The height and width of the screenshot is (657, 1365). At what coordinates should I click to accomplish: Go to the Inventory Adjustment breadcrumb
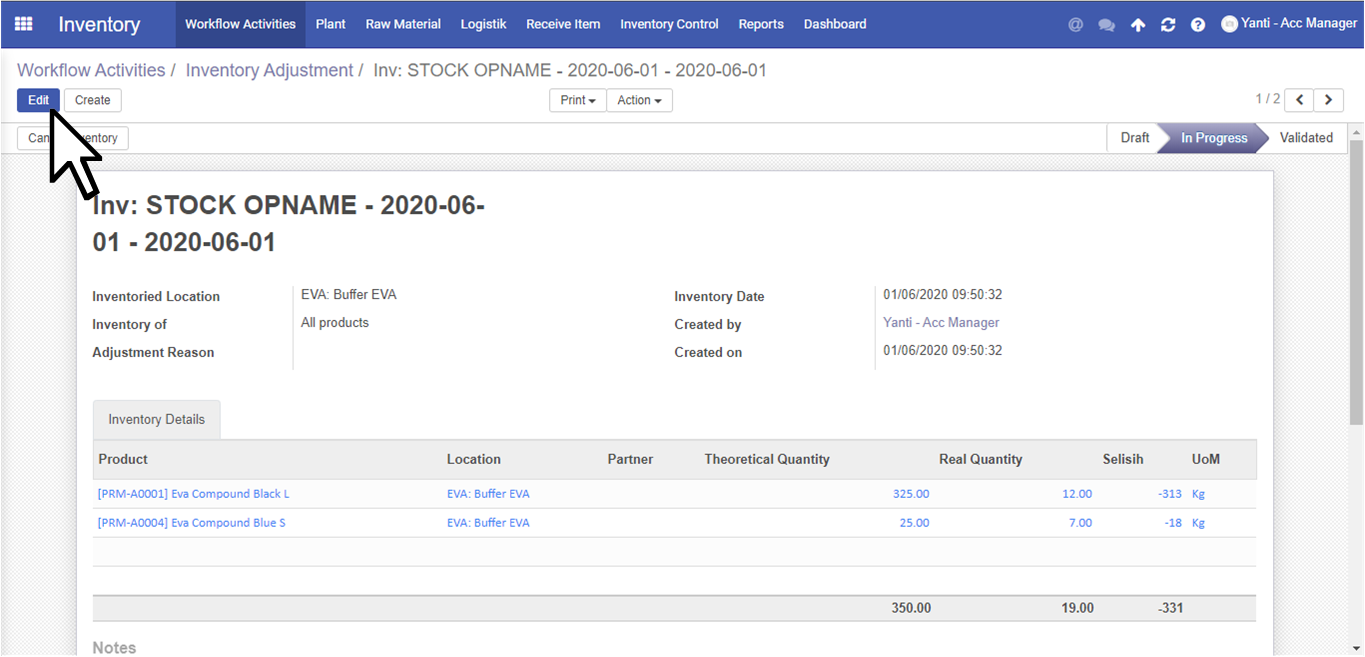(x=269, y=71)
